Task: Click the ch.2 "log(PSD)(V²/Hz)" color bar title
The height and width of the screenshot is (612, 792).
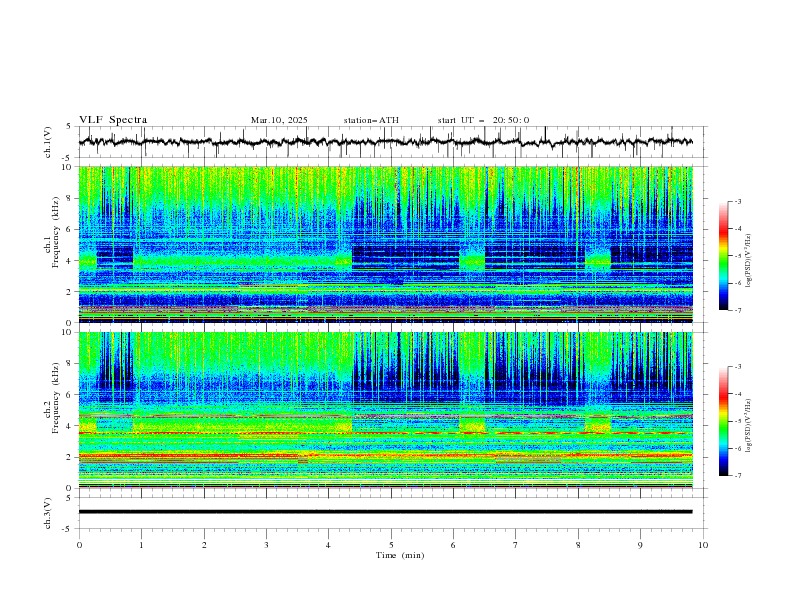Action: pyautogui.click(x=749, y=425)
